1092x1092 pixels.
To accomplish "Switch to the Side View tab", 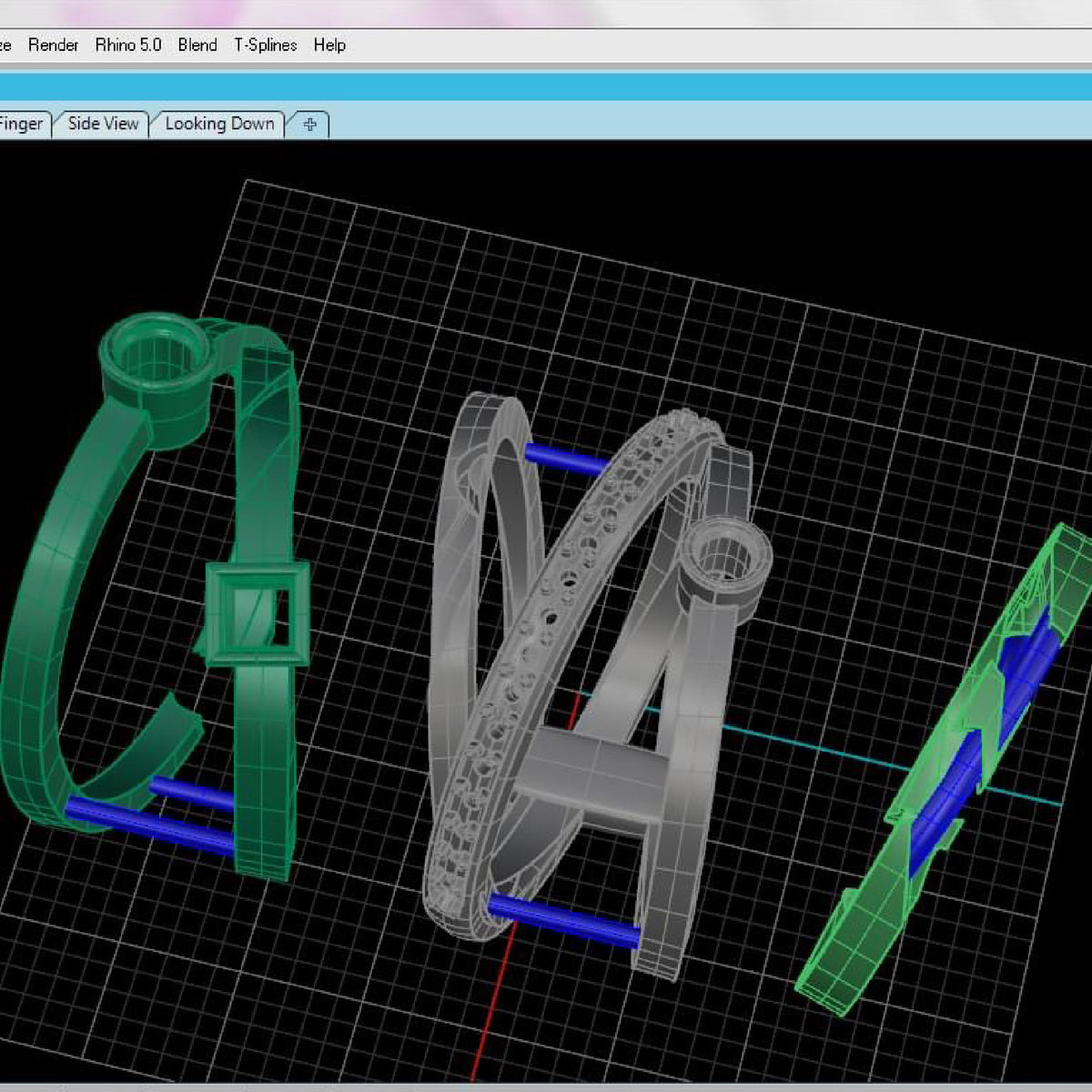I will (103, 124).
